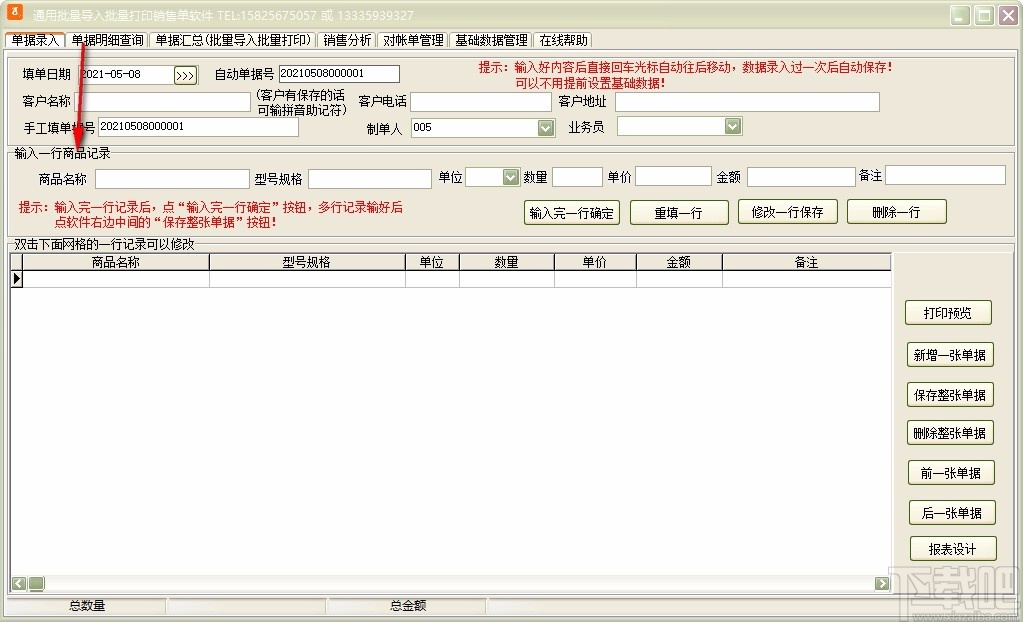Switch to the 对帐单管理 tab
Screen dimensions: 1023x622
(411, 40)
